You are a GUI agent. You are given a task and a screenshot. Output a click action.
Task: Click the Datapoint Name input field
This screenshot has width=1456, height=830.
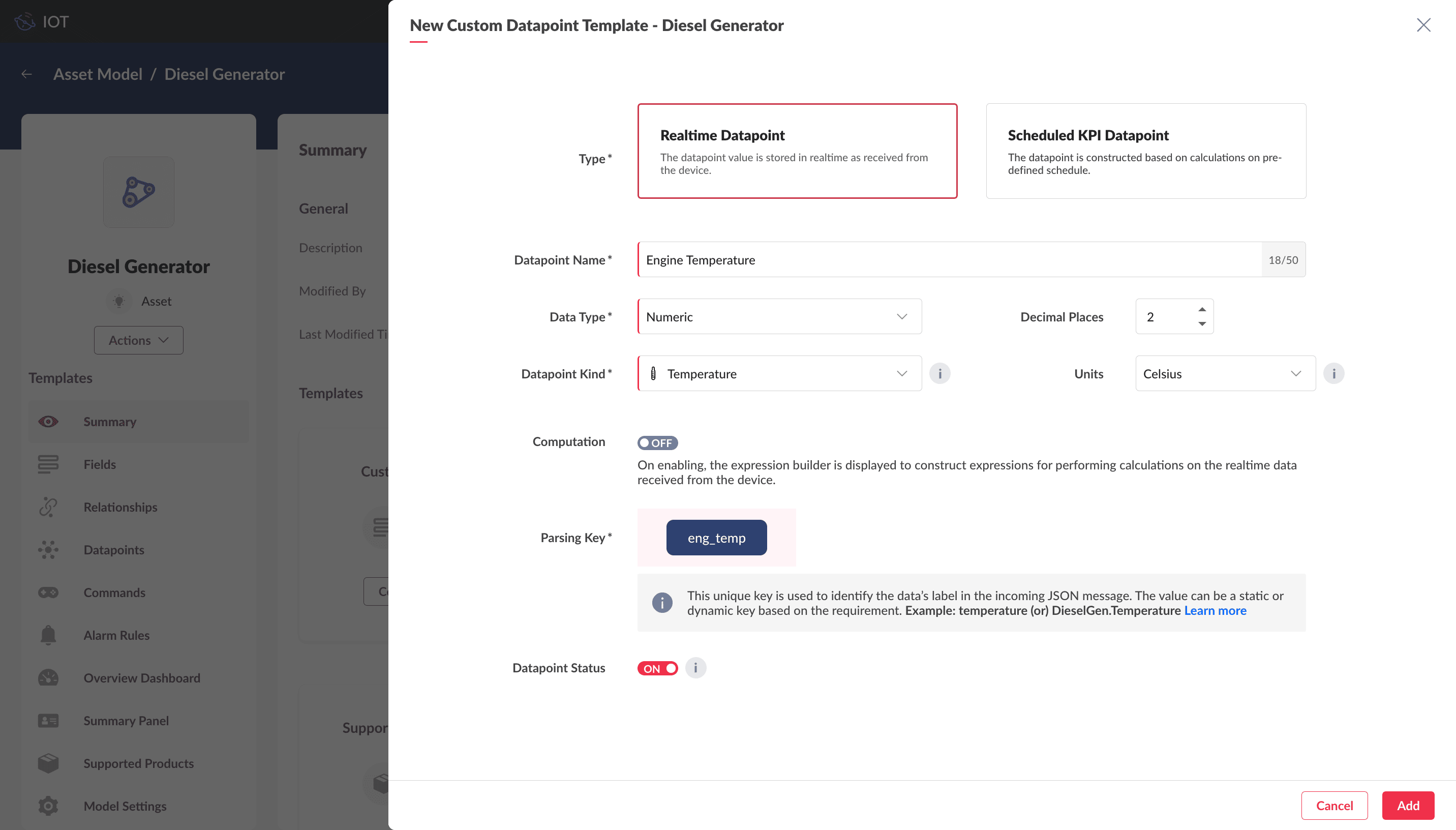pyautogui.click(x=949, y=259)
